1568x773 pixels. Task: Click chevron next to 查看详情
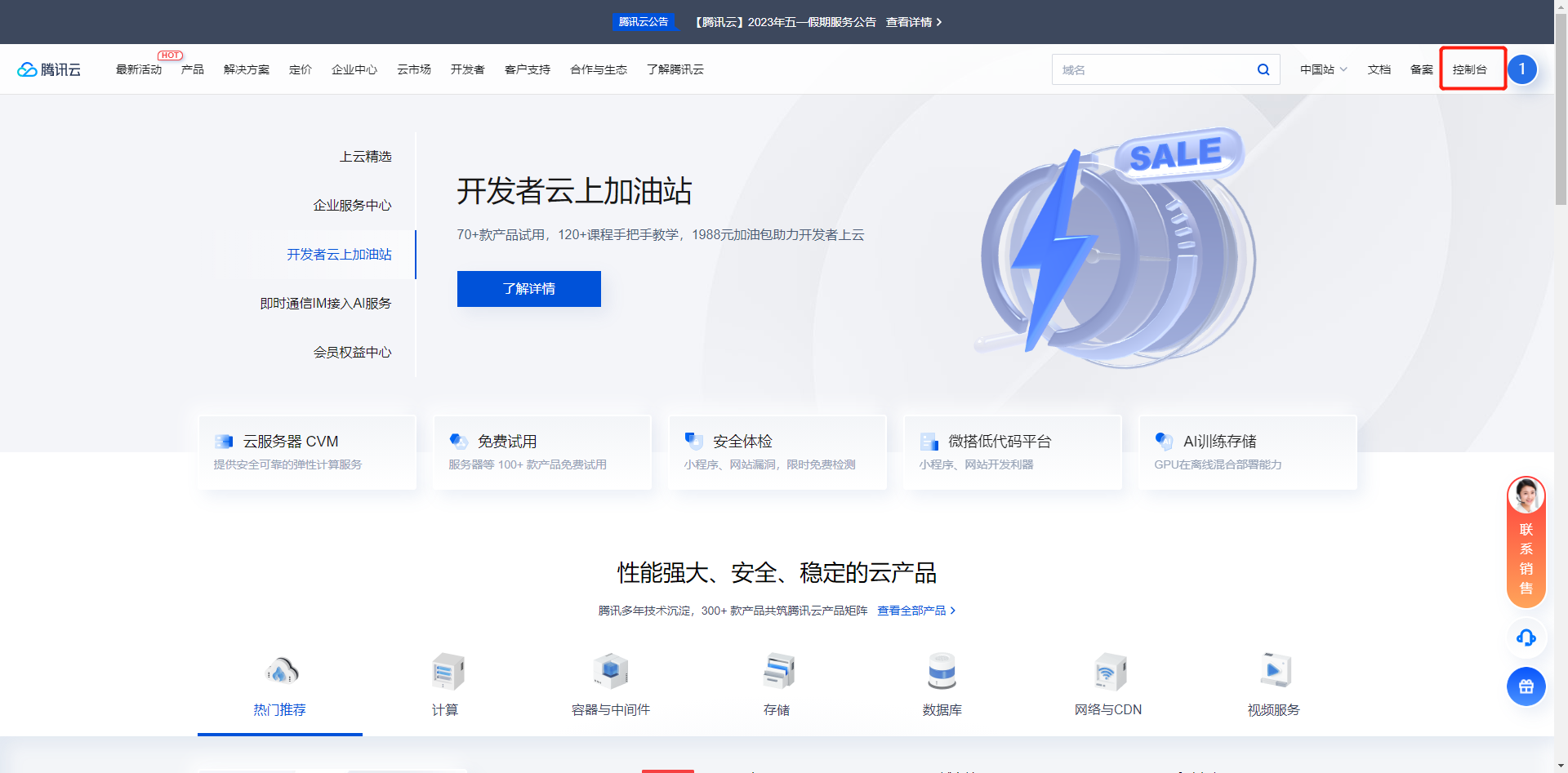click(x=939, y=22)
